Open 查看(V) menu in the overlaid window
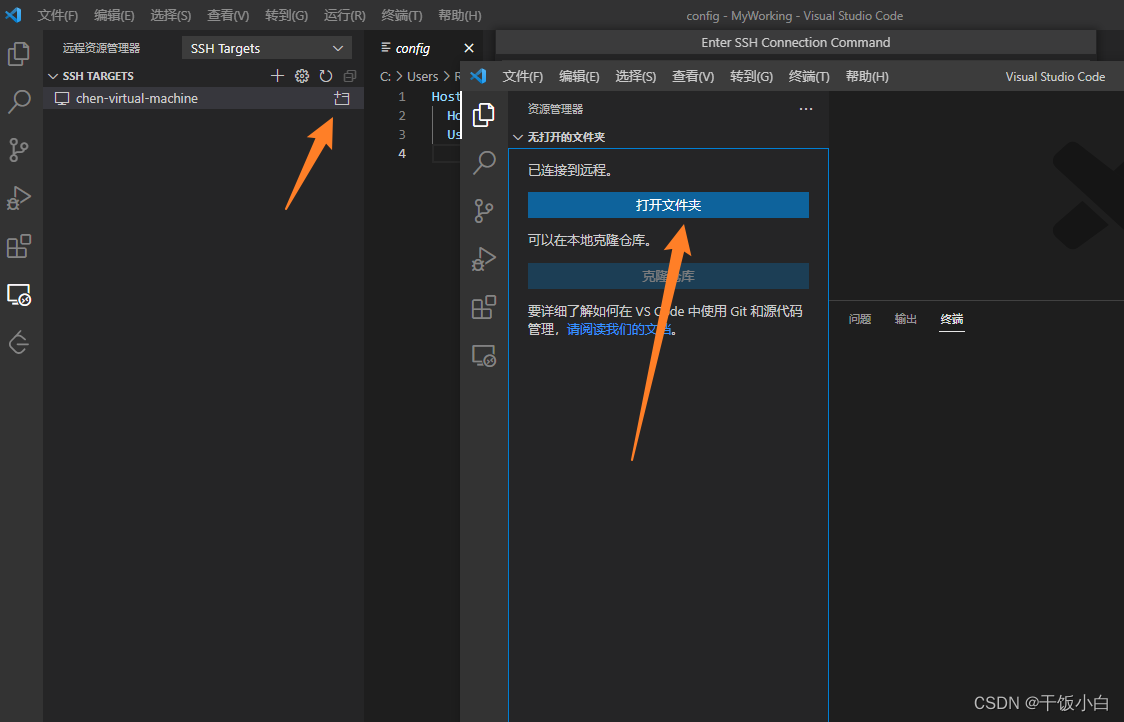Screen dimensions: 1124x722 tap(692, 76)
